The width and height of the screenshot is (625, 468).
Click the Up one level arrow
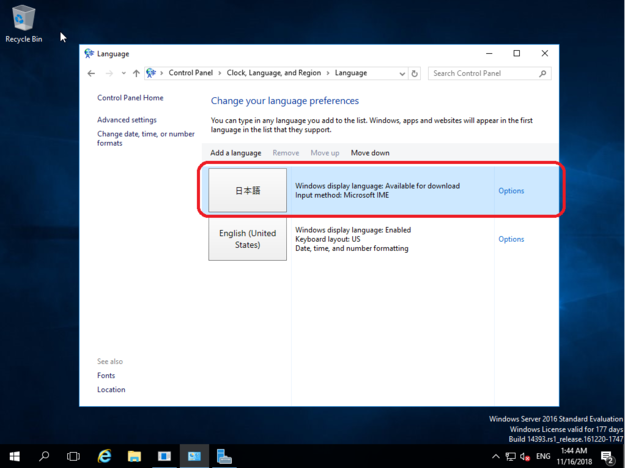coord(136,73)
